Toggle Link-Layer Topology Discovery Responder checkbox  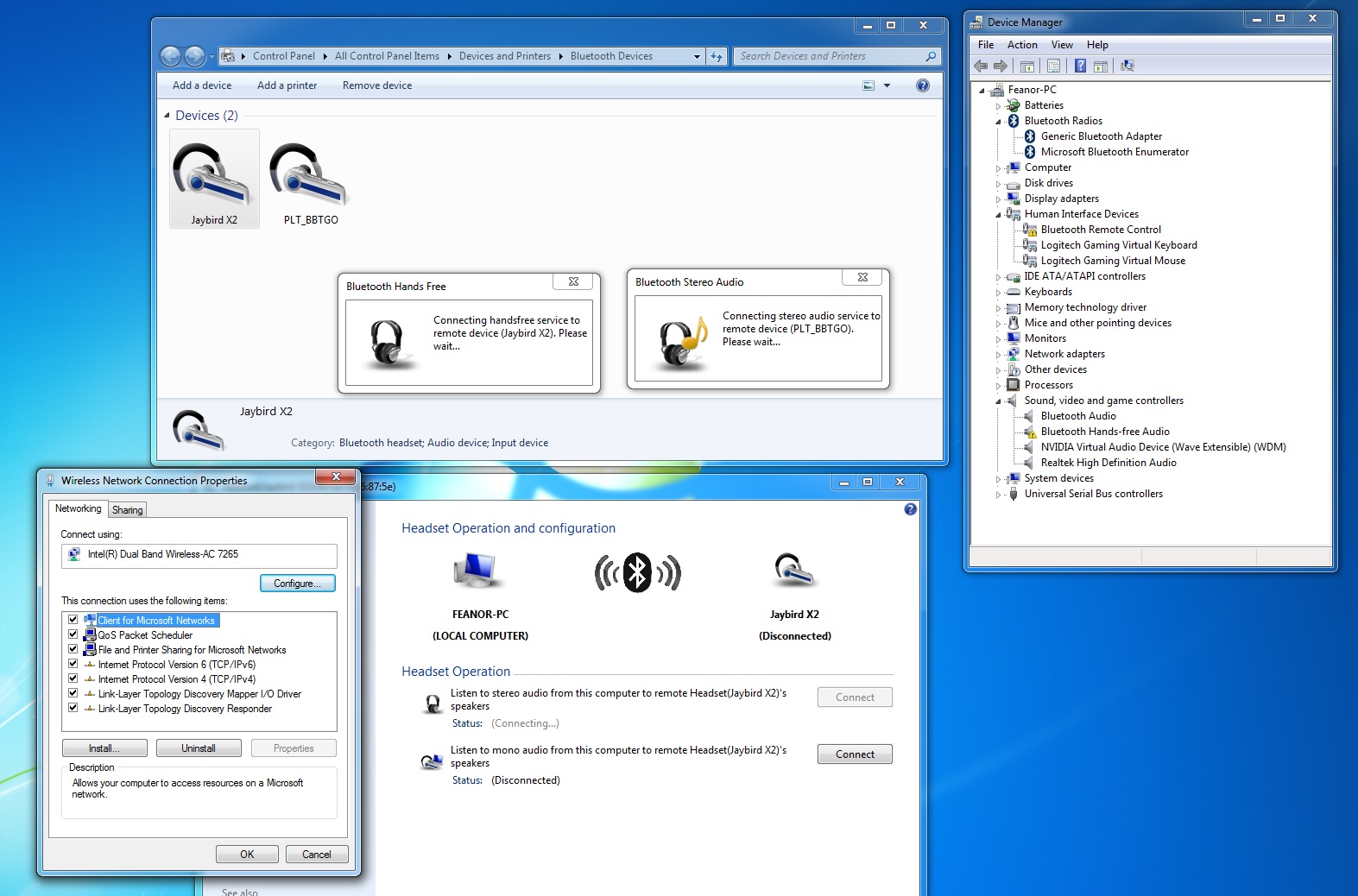coord(73,708)
